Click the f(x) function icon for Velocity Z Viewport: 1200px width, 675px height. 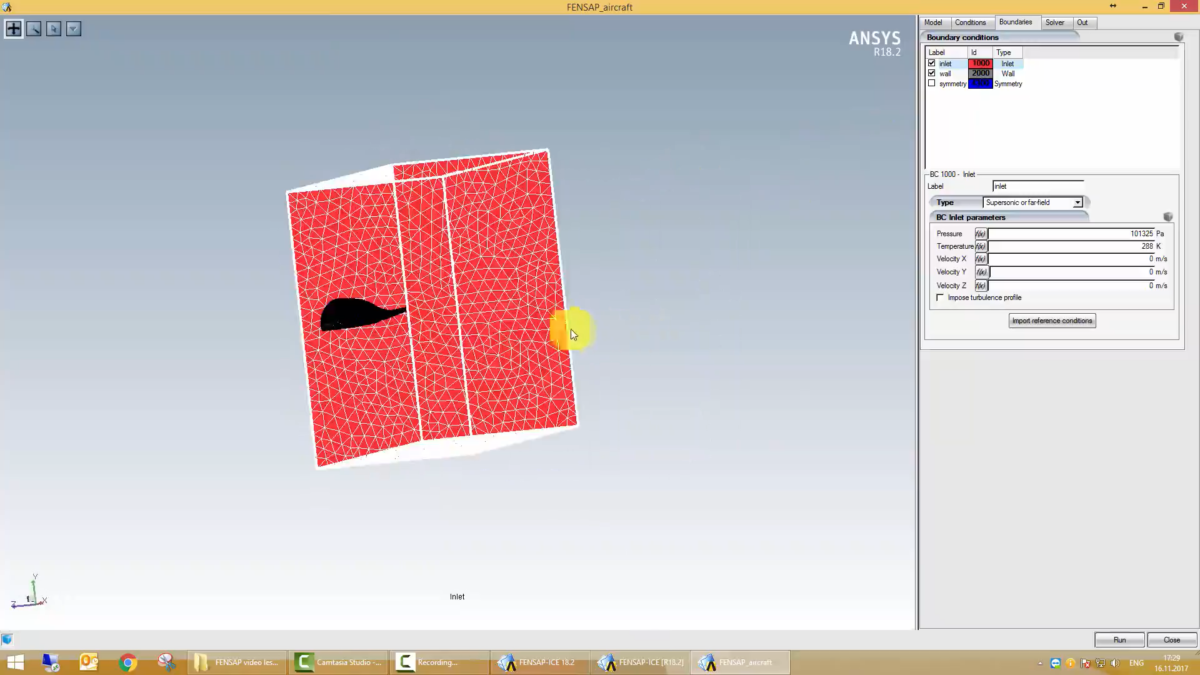click(981, 285)
